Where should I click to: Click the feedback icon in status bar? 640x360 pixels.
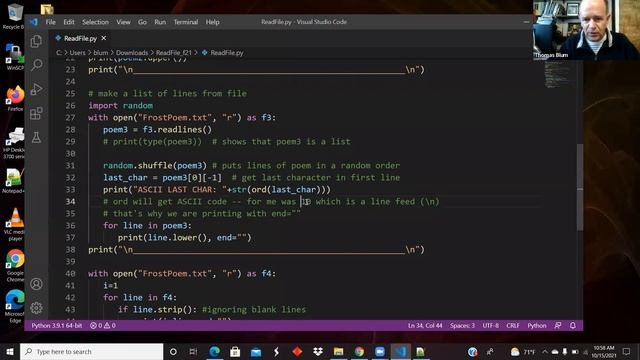[558, 326]
